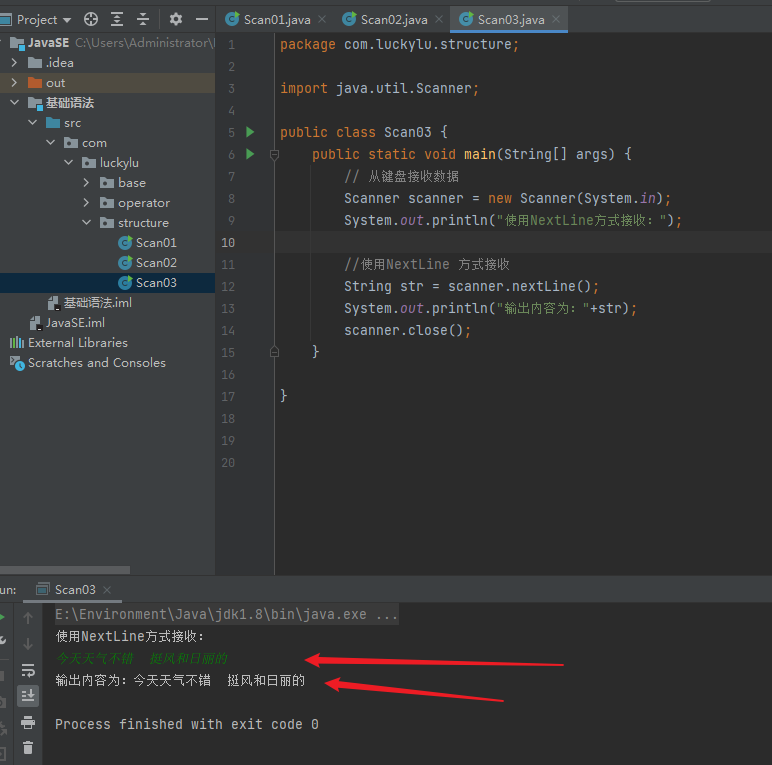
Task: Click line number 10 in gutter
Action: (228, 242)
